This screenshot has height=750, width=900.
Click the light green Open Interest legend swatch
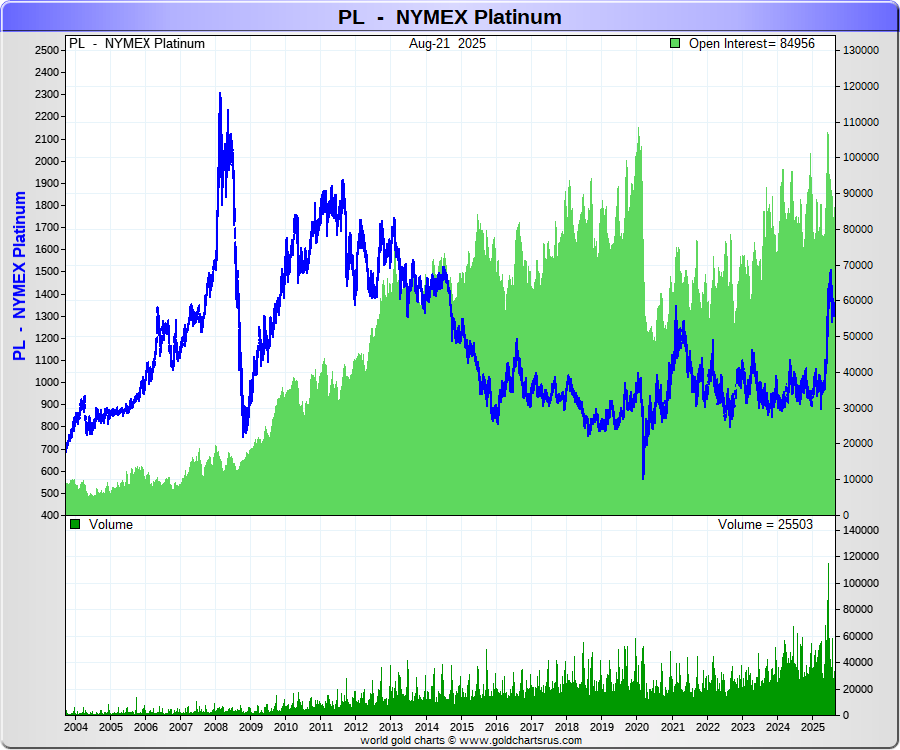click(676, 43)
